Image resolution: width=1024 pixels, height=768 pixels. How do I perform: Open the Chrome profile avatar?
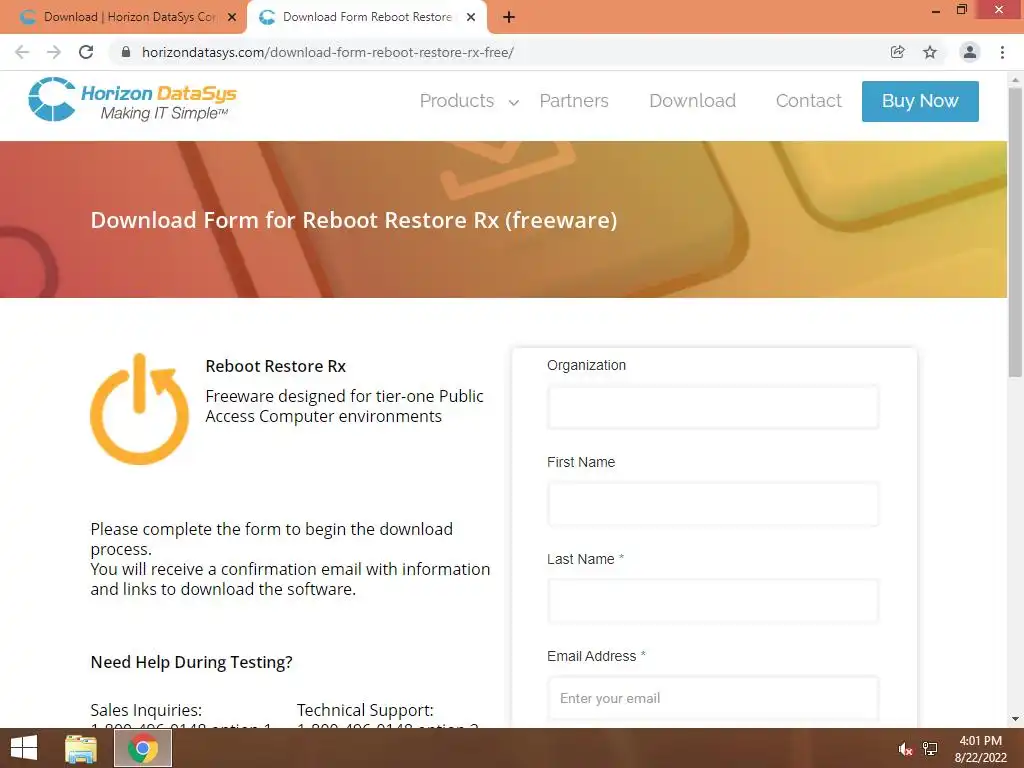(970, 52)
